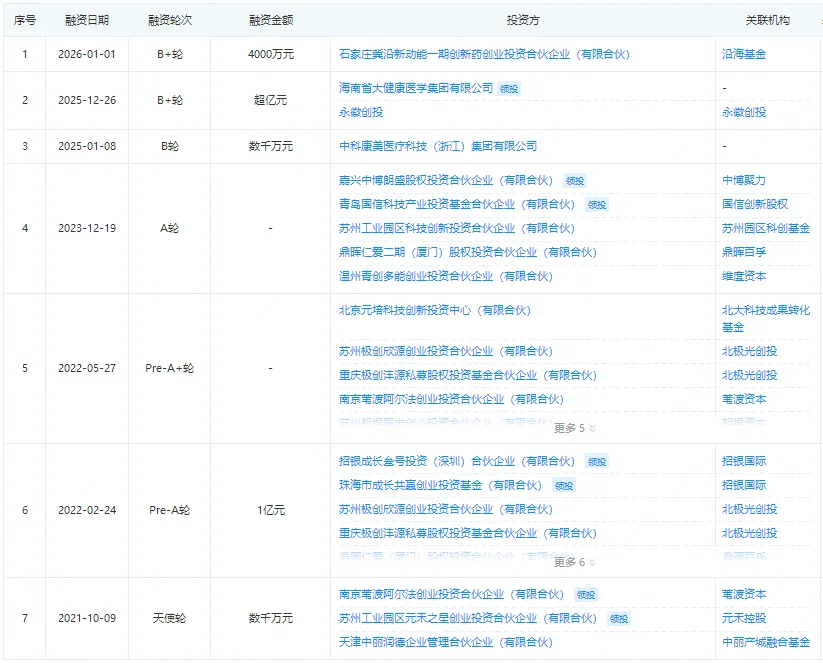
Task: Open 南京苇渡阿尔法 link in Pre-A+轮 row
Action: 451,399
